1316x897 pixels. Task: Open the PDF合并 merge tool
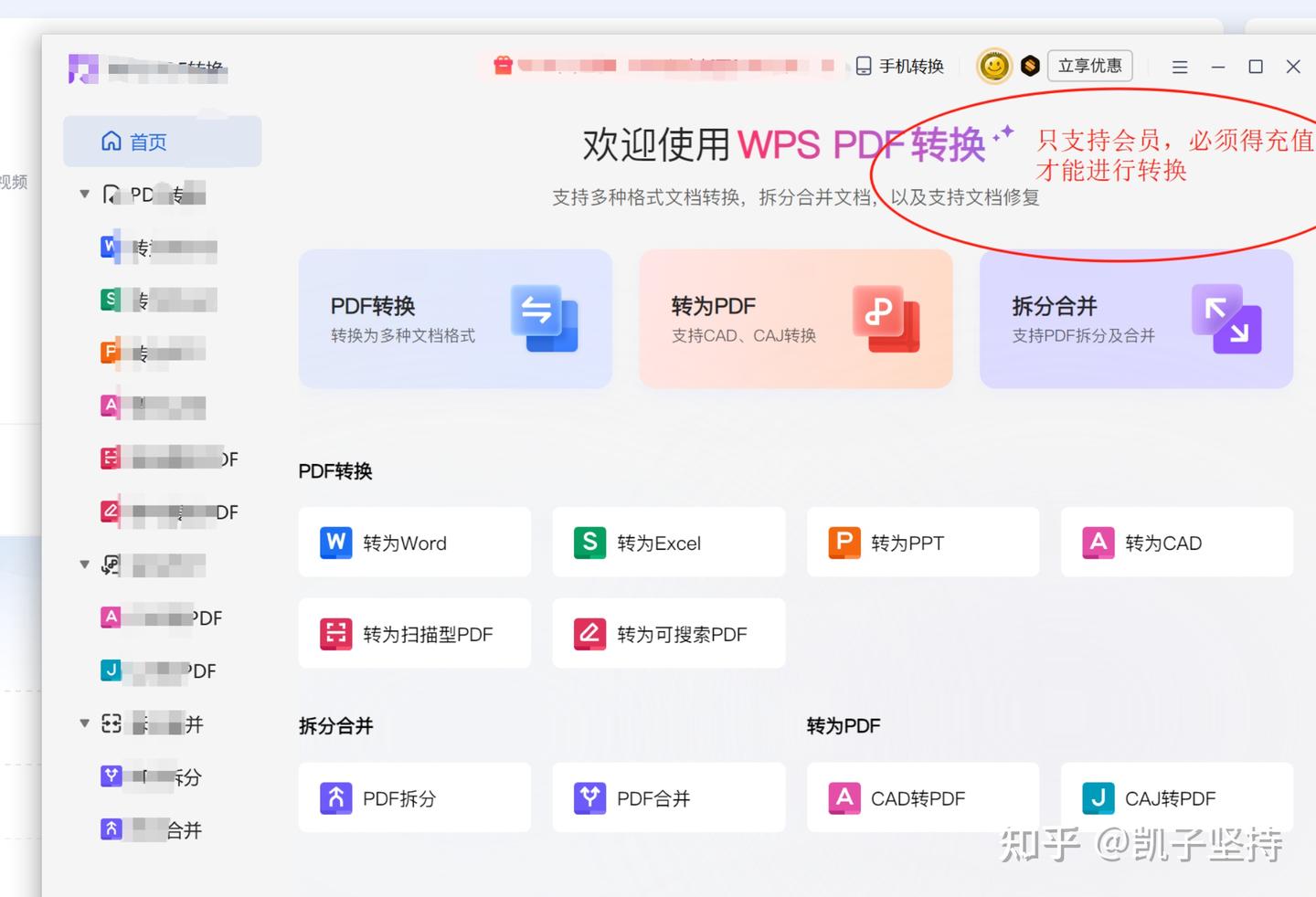coord(667,797)
